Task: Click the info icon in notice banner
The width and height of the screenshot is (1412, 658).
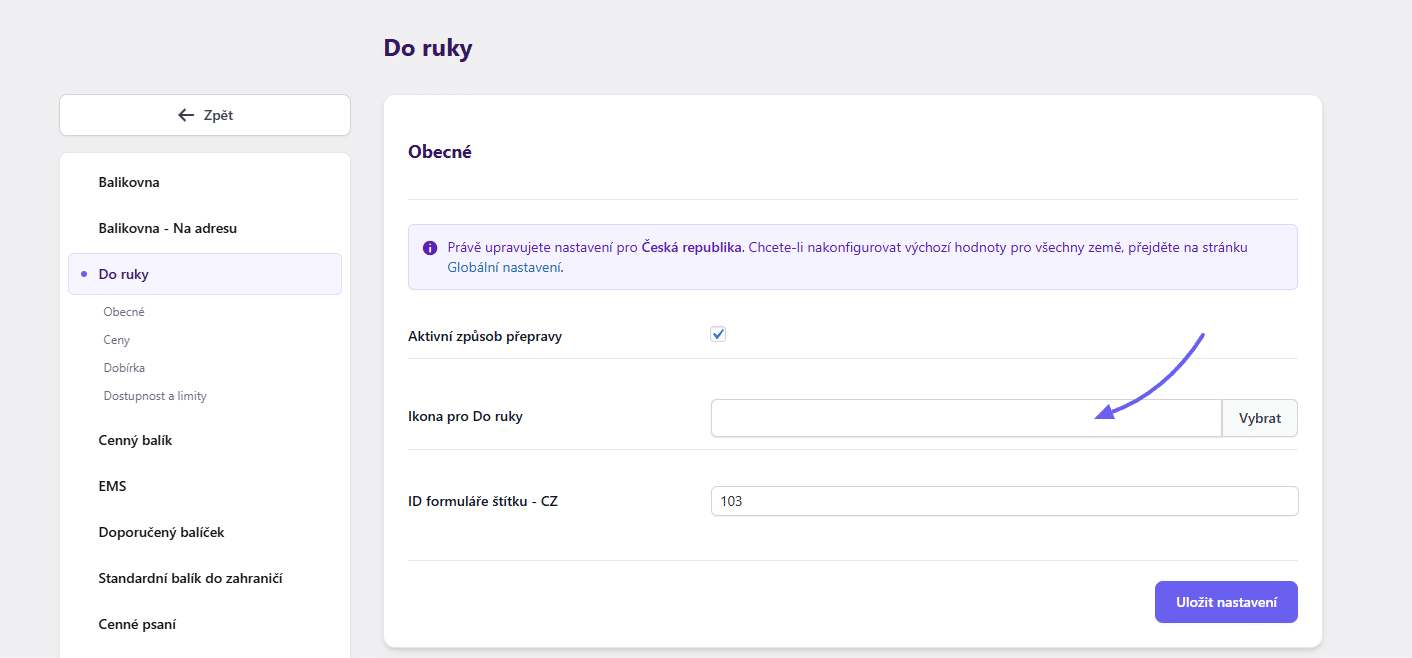Action: [430, 248]
